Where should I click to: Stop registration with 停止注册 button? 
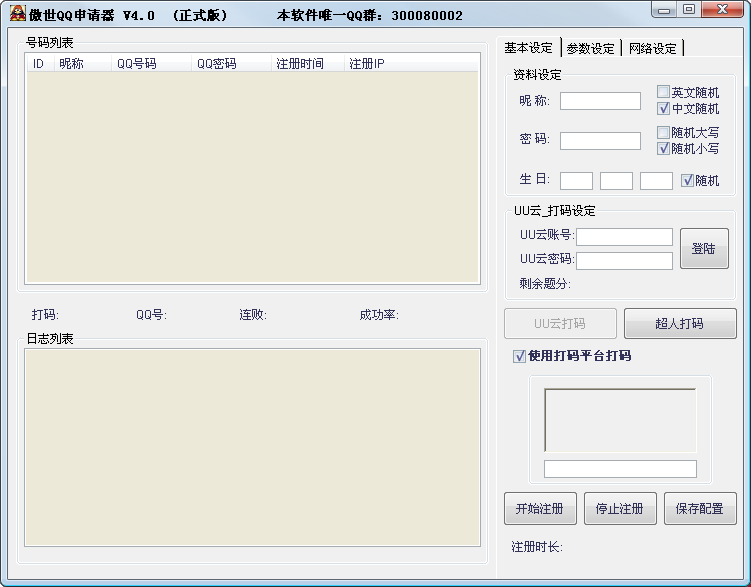coord(620,508)
